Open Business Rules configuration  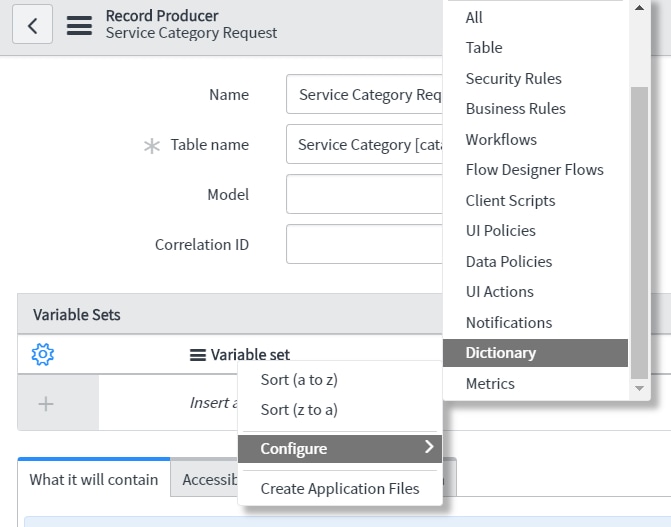pos(516,109)
